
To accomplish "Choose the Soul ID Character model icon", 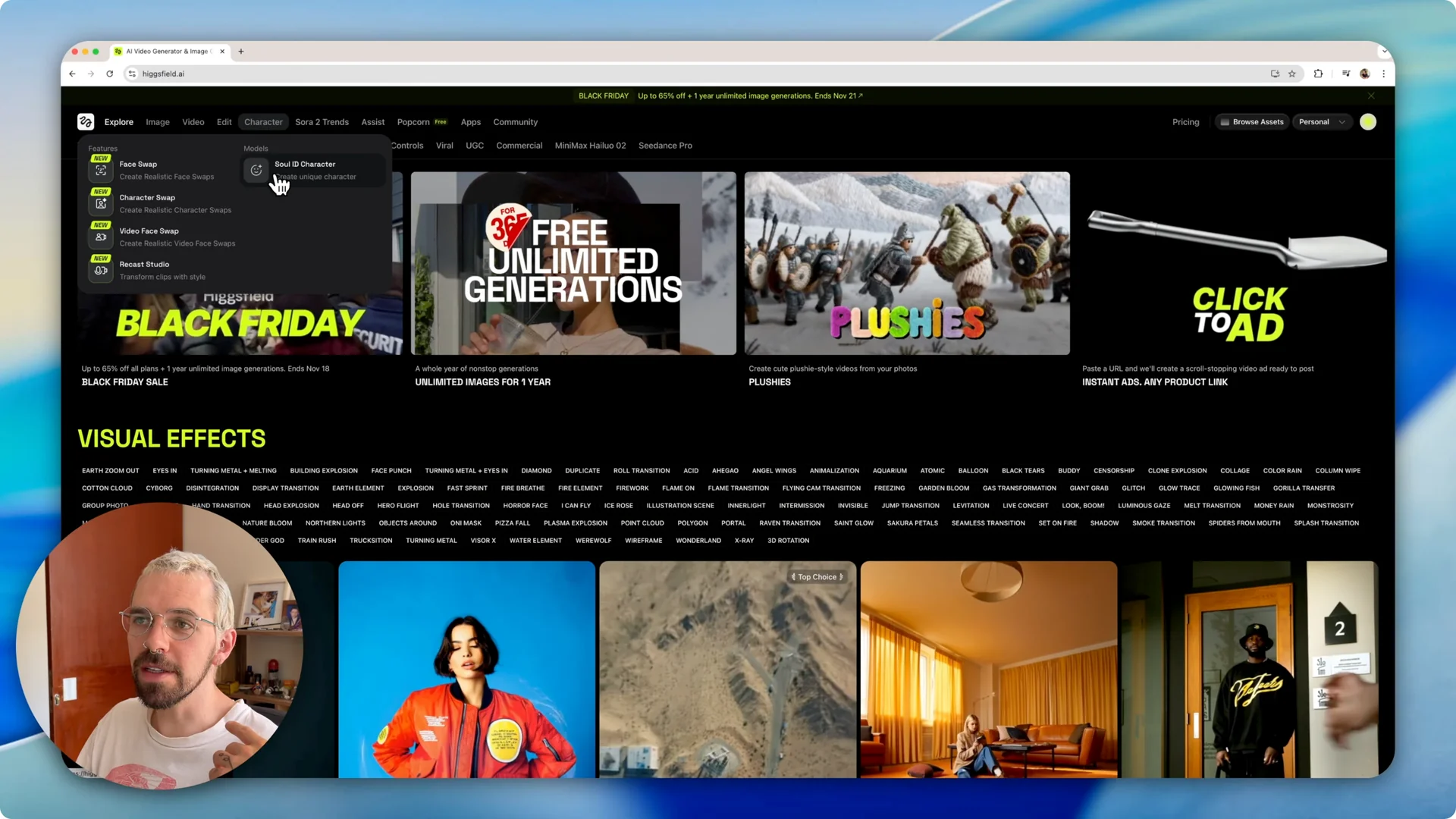I will coord(256,171).
